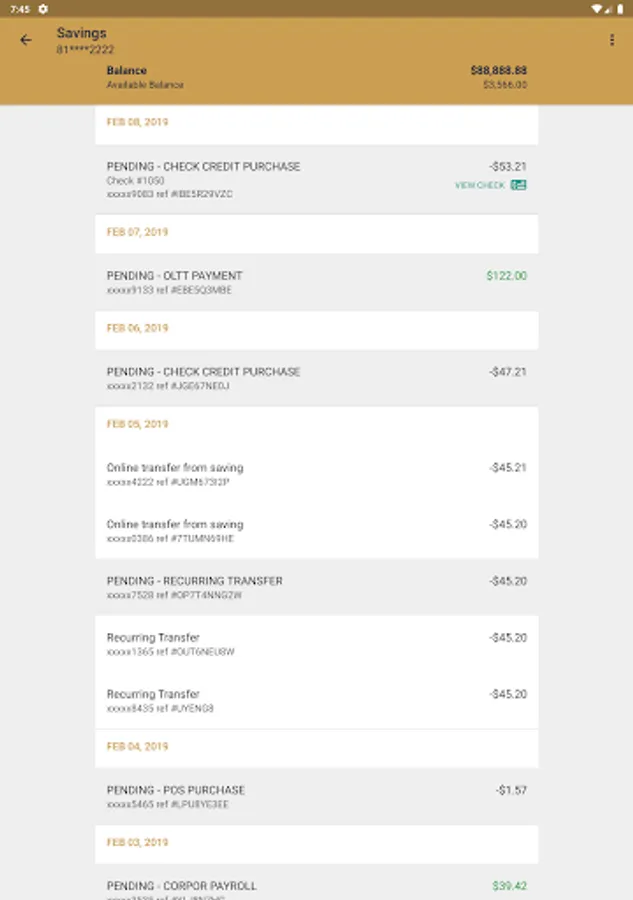The width and height of the screenshot is (633, 900).
Task: Click the Wi-Fi signal icon in status bar
Action: click(x=597, y=8)
